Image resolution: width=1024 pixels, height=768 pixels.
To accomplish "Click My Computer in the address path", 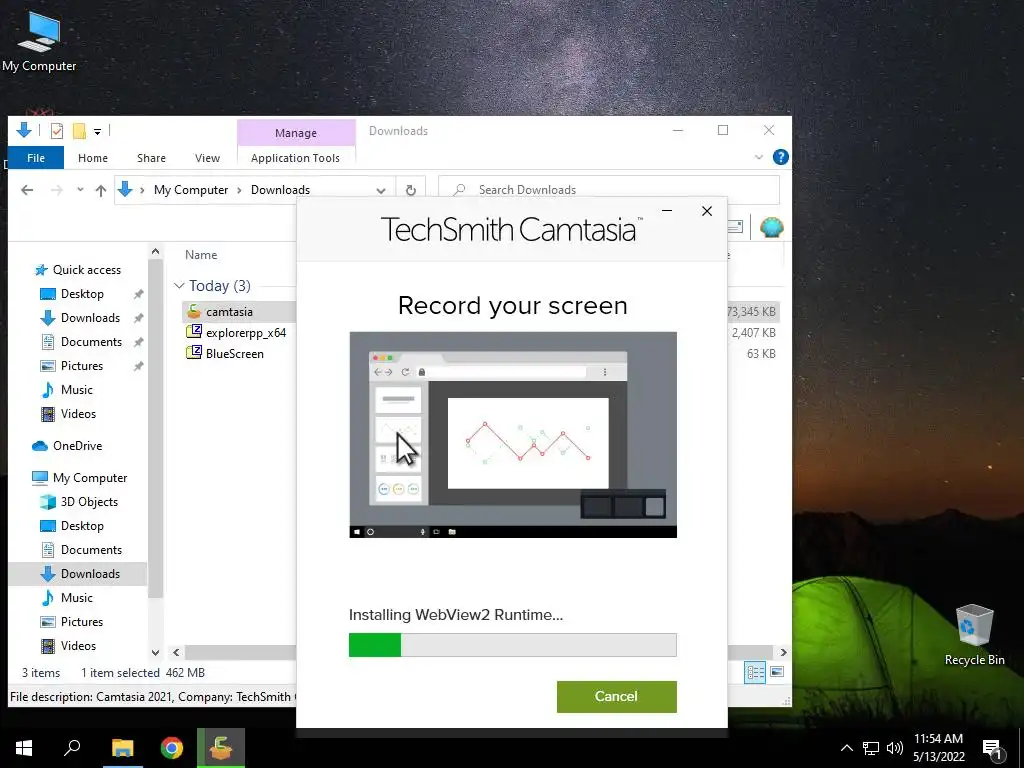I will point(191,190).
